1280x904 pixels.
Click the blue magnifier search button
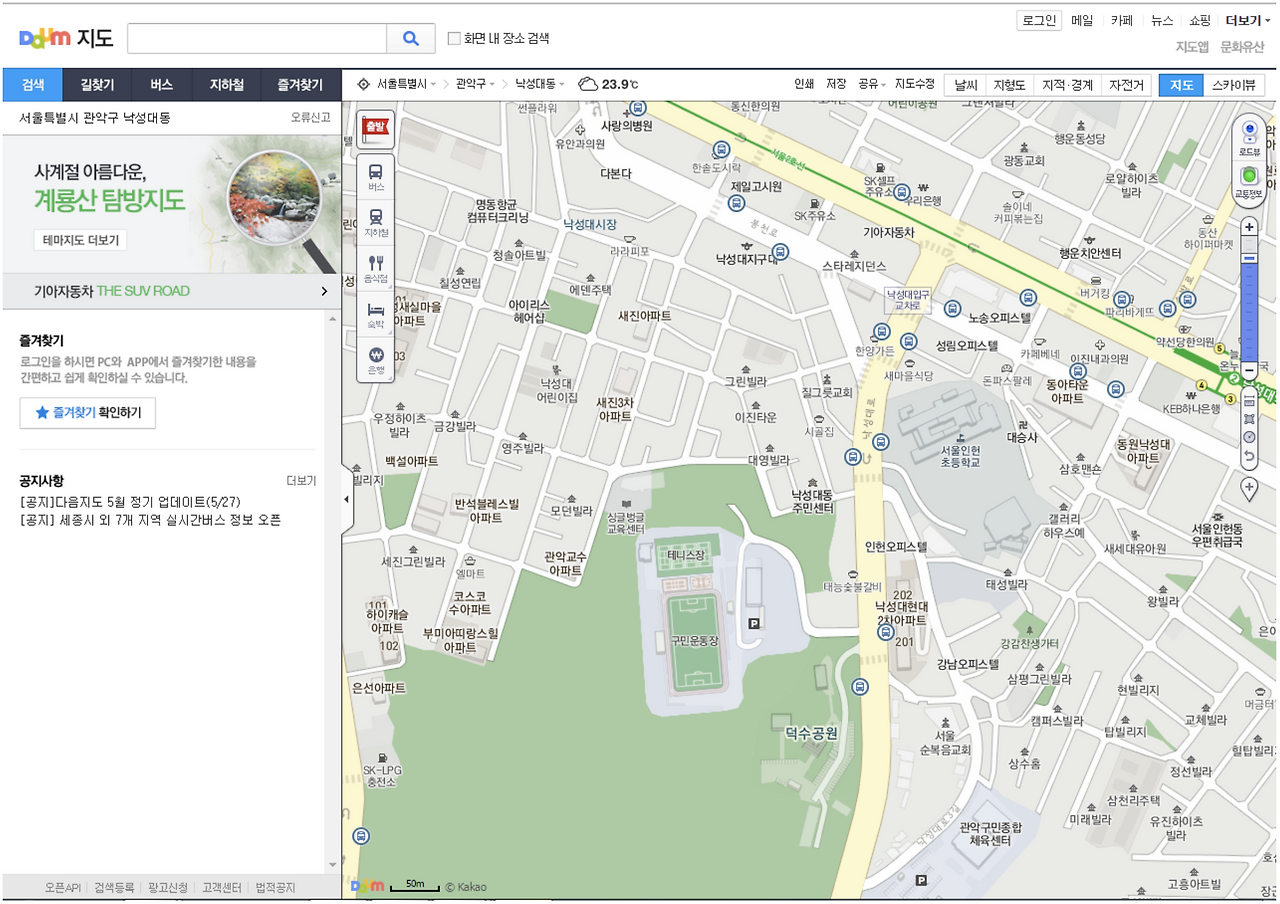tap(410, 38)
